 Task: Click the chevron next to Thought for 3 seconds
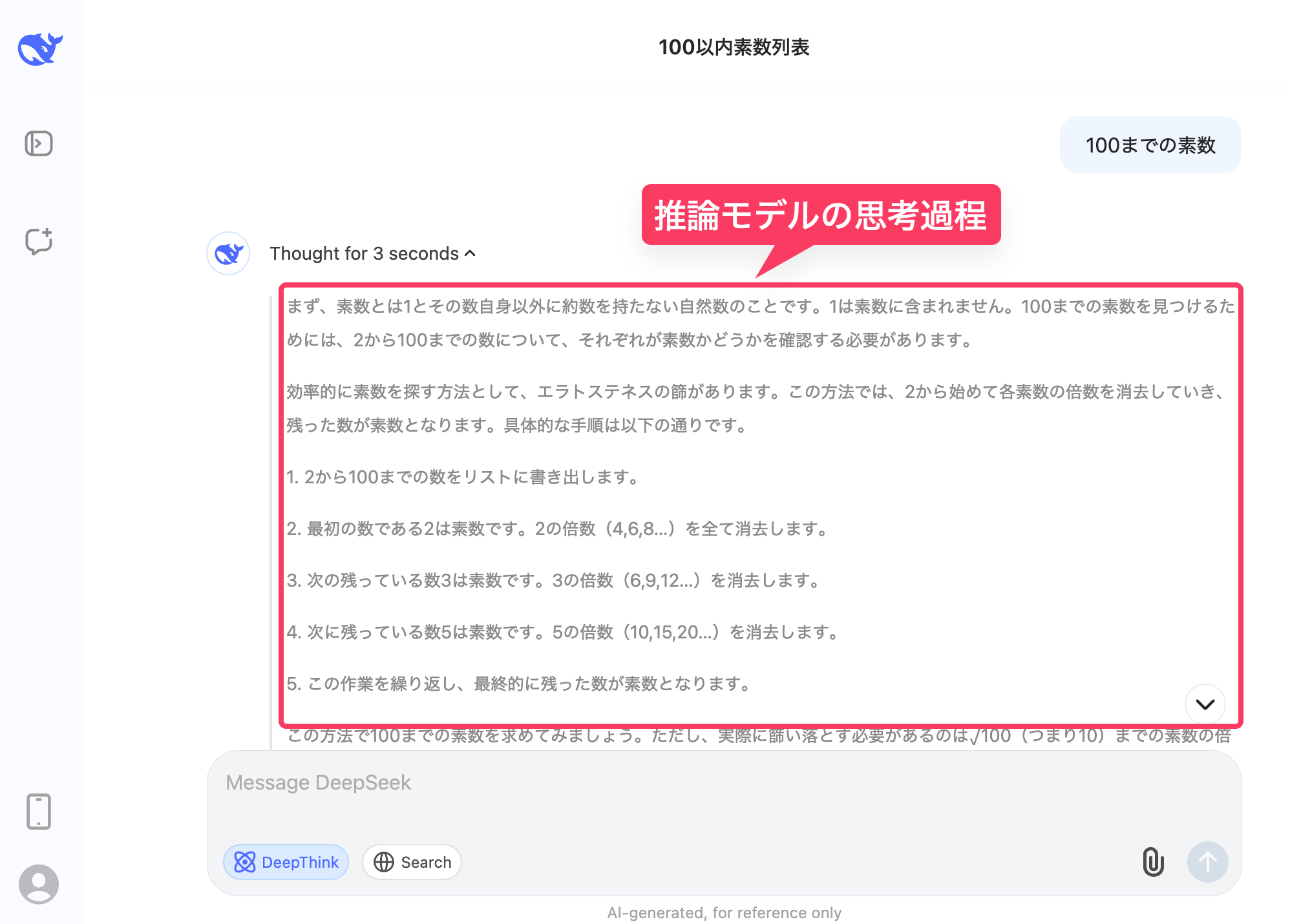pos(471,253)
